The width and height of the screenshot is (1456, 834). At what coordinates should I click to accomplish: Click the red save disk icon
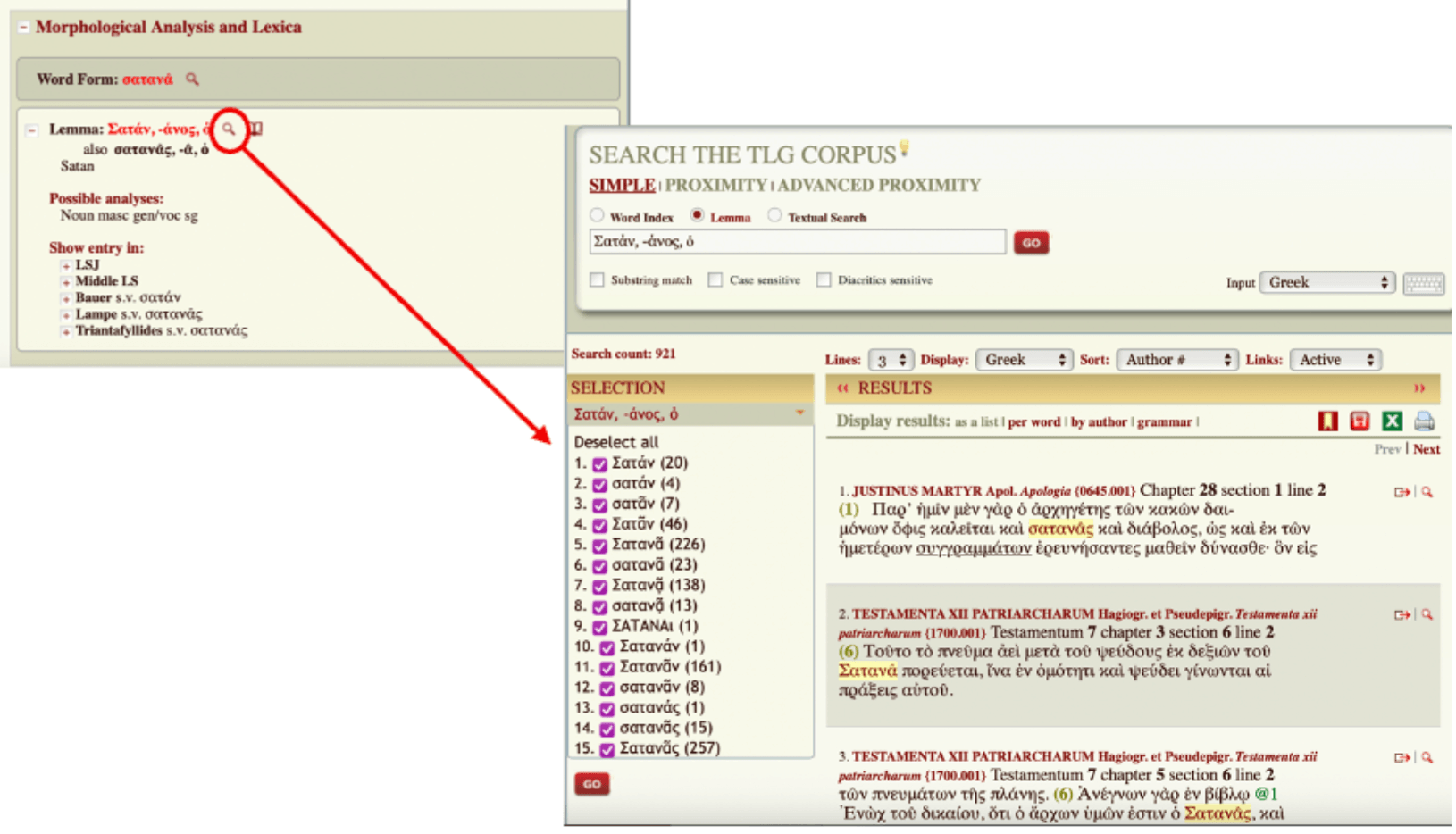[x=1360, y=421]
